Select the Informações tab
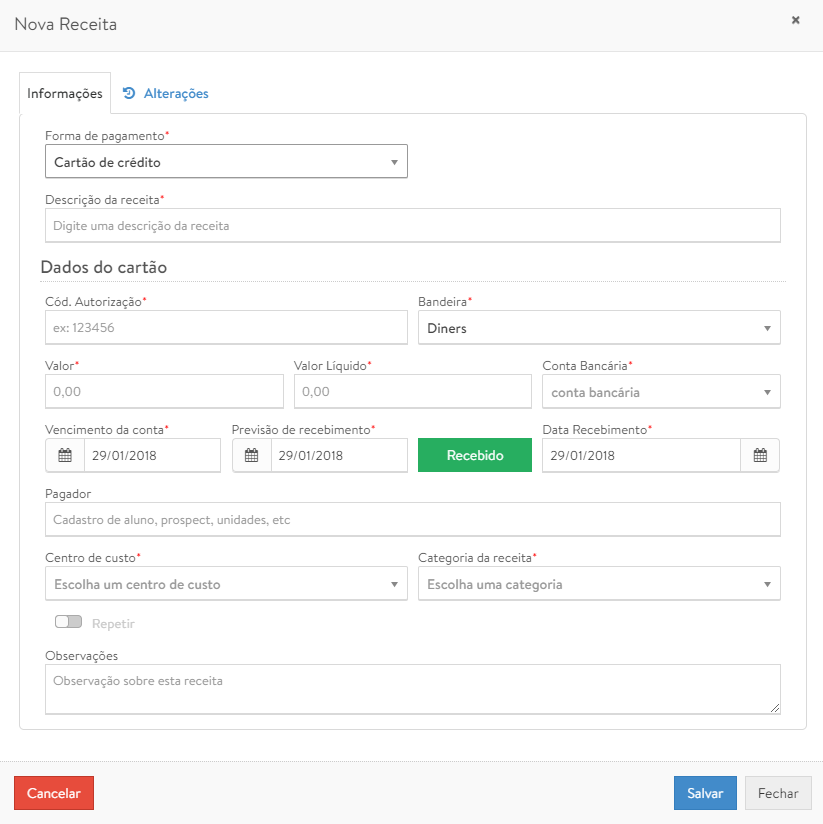823x824 pixels. click(65, 93)
